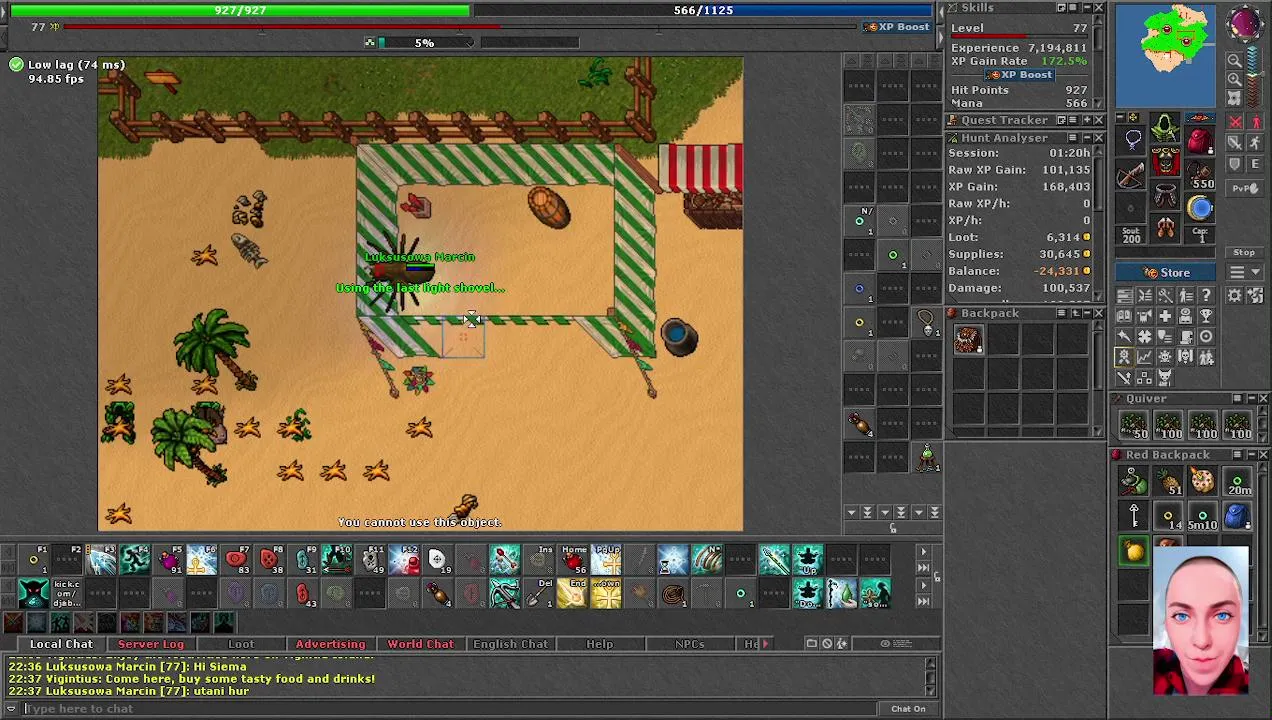
Task: Select the blue ring equipment slot
Action: pos(1199,207)
